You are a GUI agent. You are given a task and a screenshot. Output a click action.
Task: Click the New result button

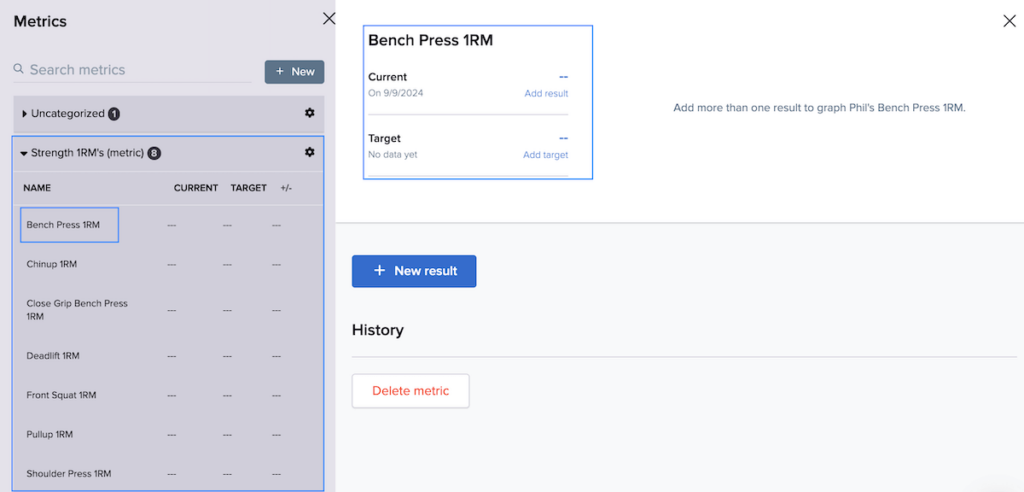point(414,271)
